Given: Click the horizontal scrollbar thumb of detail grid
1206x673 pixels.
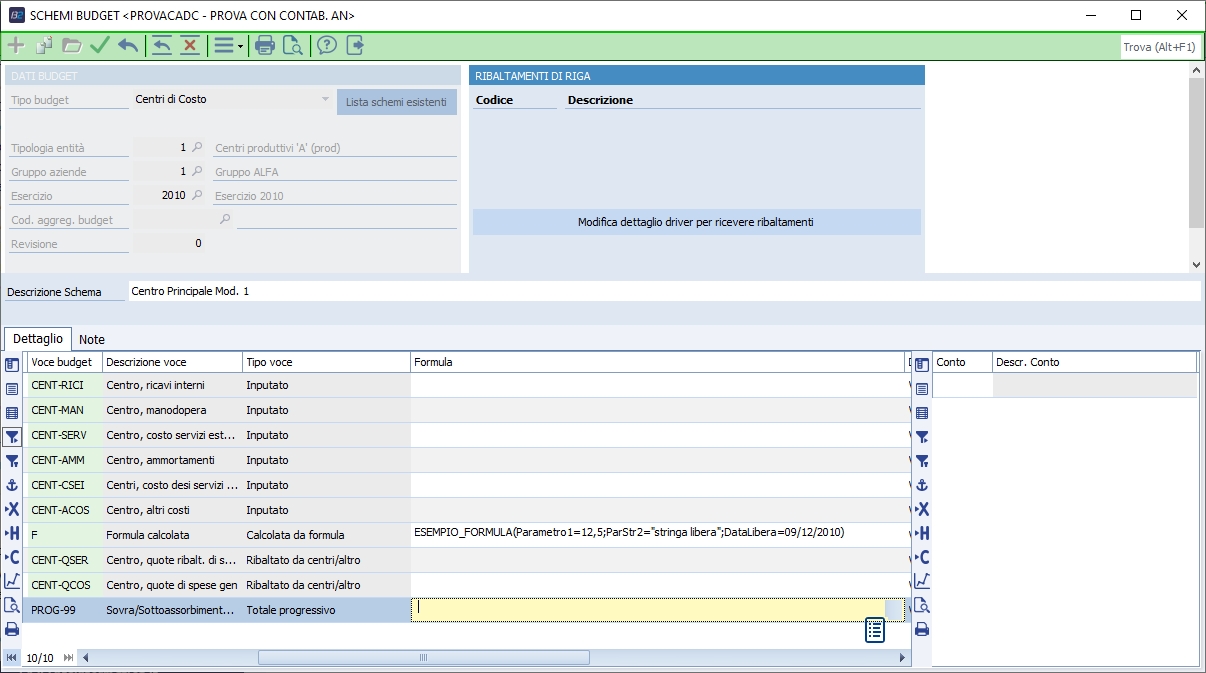Looking at the screenshot, I should pos(422,657).
